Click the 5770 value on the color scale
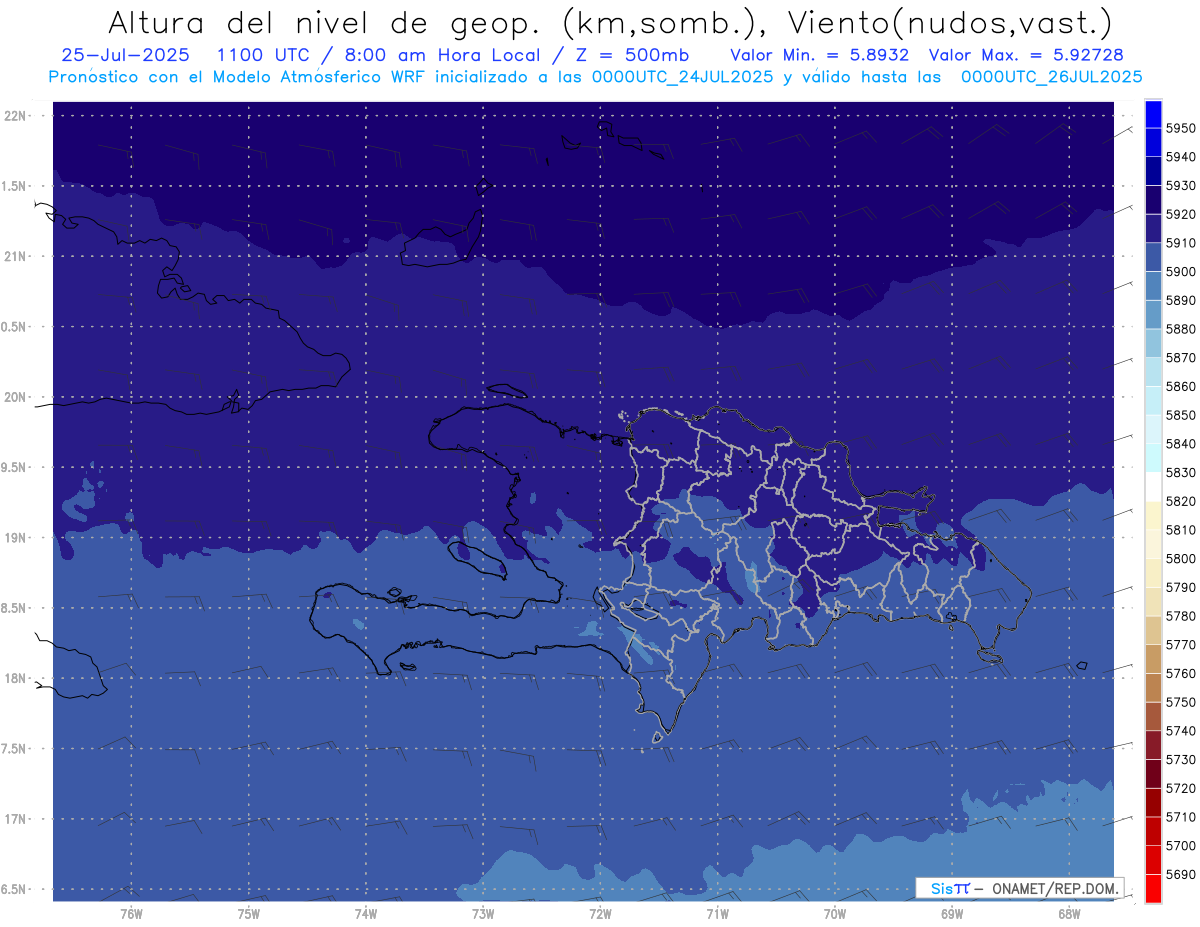The image size is (1200, 927). (x=1181, y=645)
